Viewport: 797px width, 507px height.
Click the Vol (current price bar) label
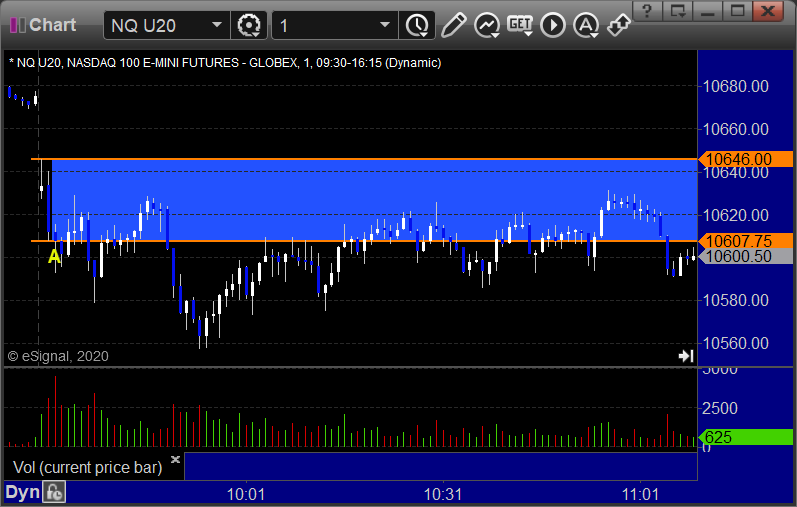87,467
